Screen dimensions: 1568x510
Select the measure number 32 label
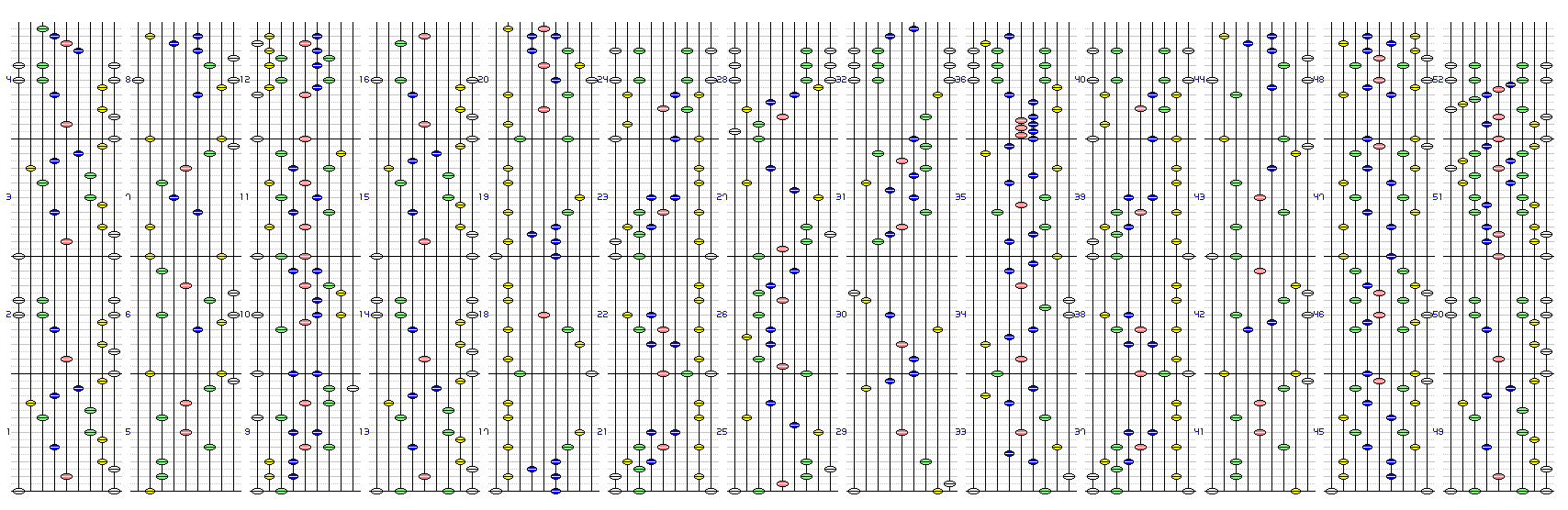click(x=841, y=80)
